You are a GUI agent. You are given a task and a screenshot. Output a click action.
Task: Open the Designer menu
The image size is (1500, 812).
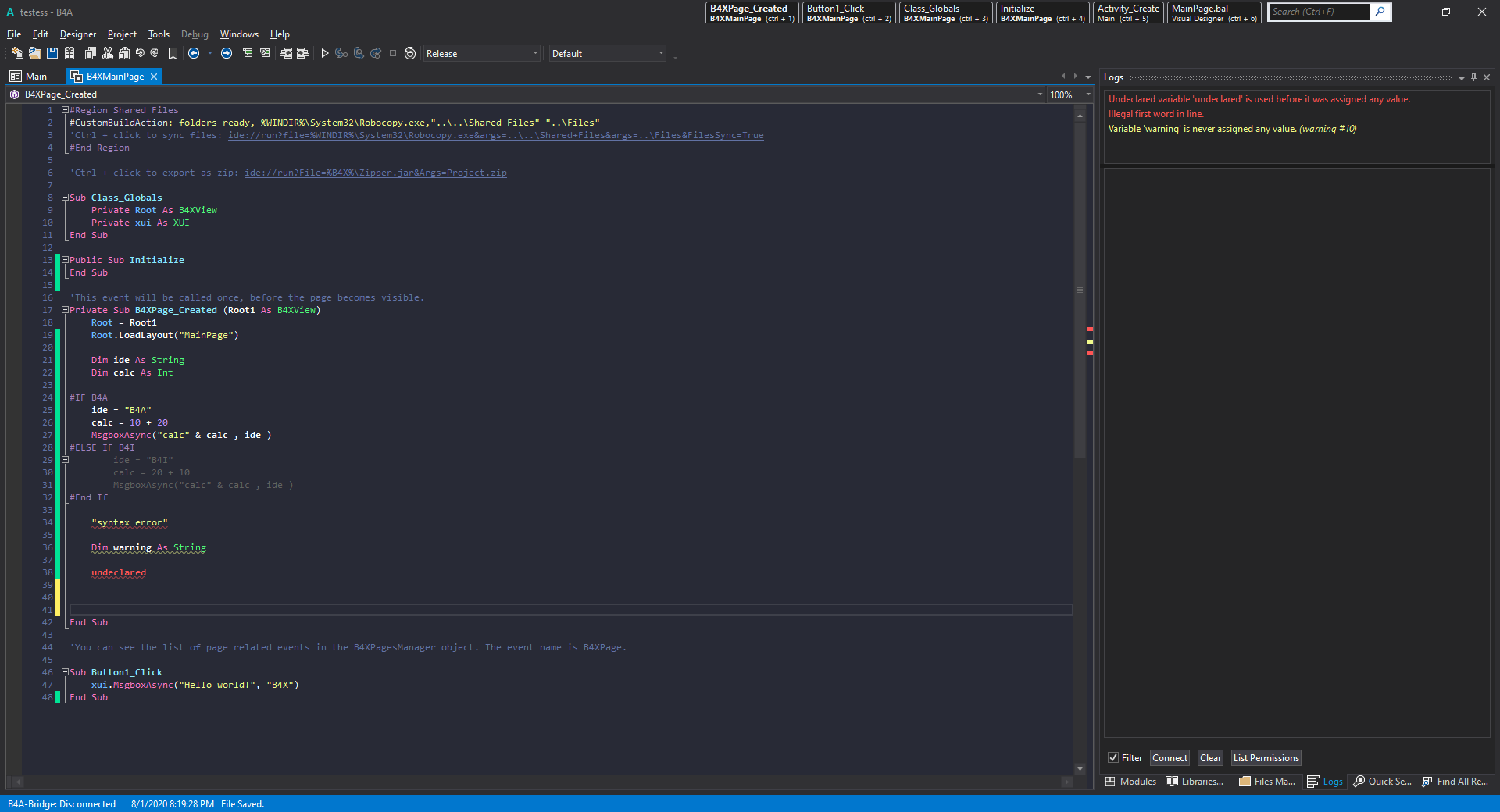click(x=78, y=34)
